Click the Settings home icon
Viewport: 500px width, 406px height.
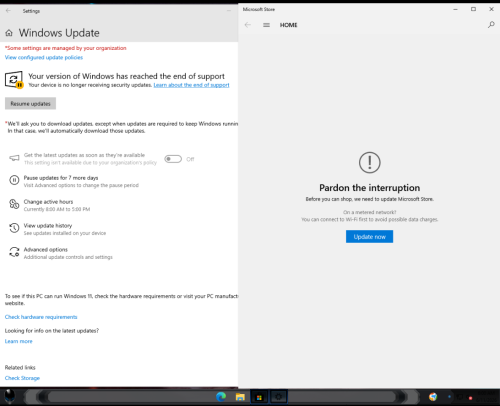coord(9,33)
